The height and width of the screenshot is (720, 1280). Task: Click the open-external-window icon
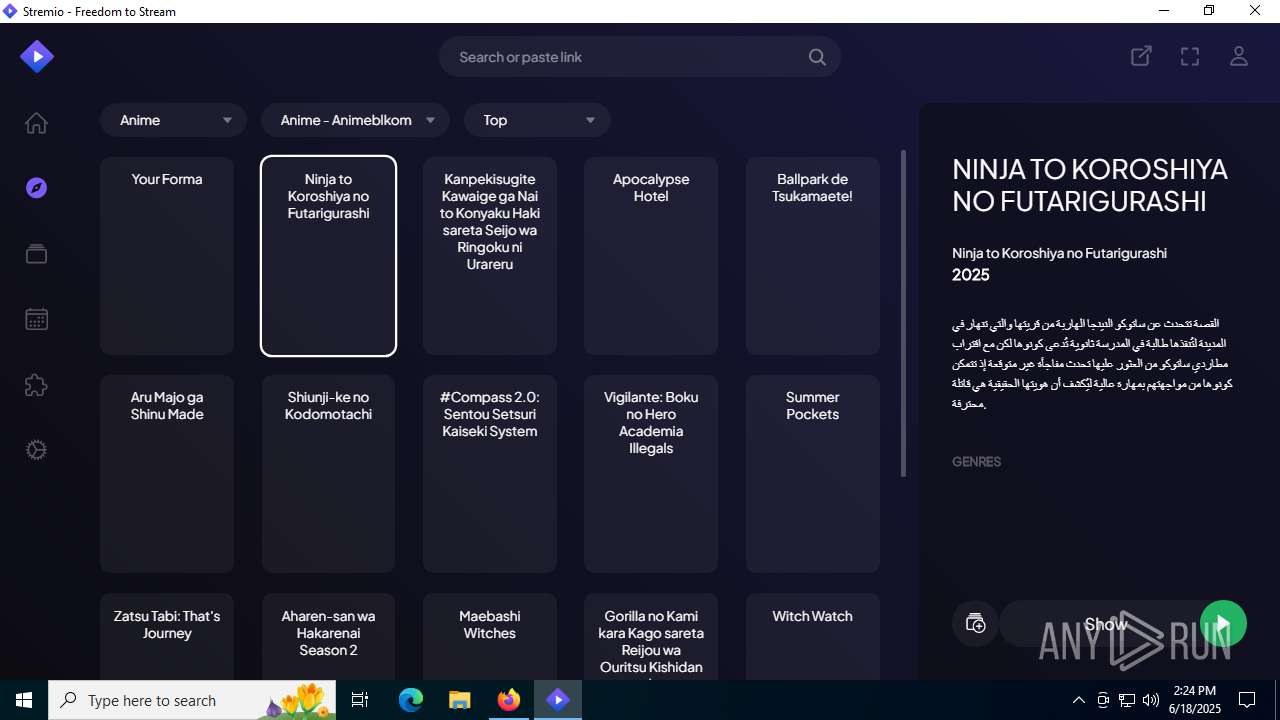[1141, 57]
